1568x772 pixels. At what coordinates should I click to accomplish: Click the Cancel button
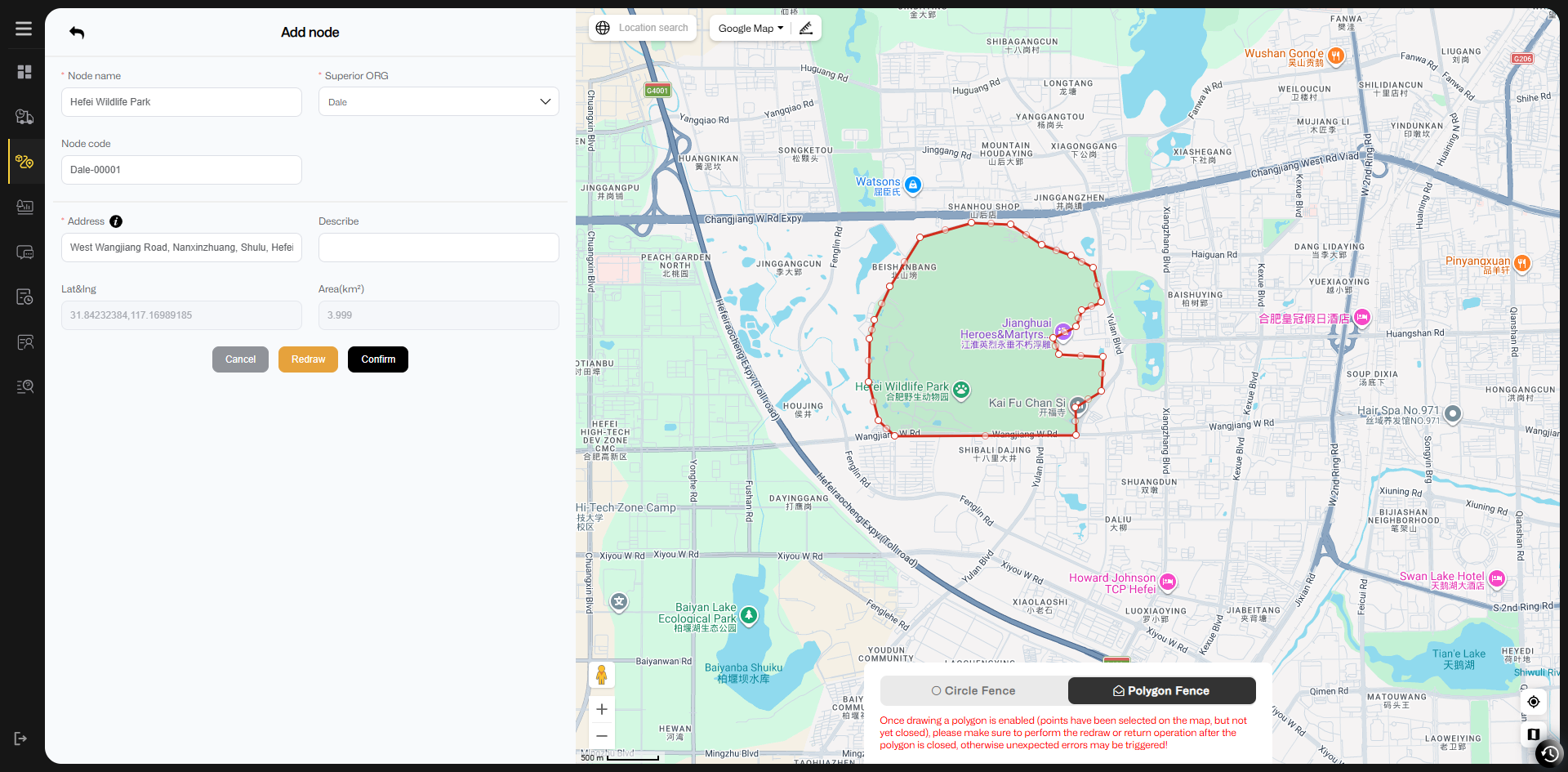click(x=240, y=359)
